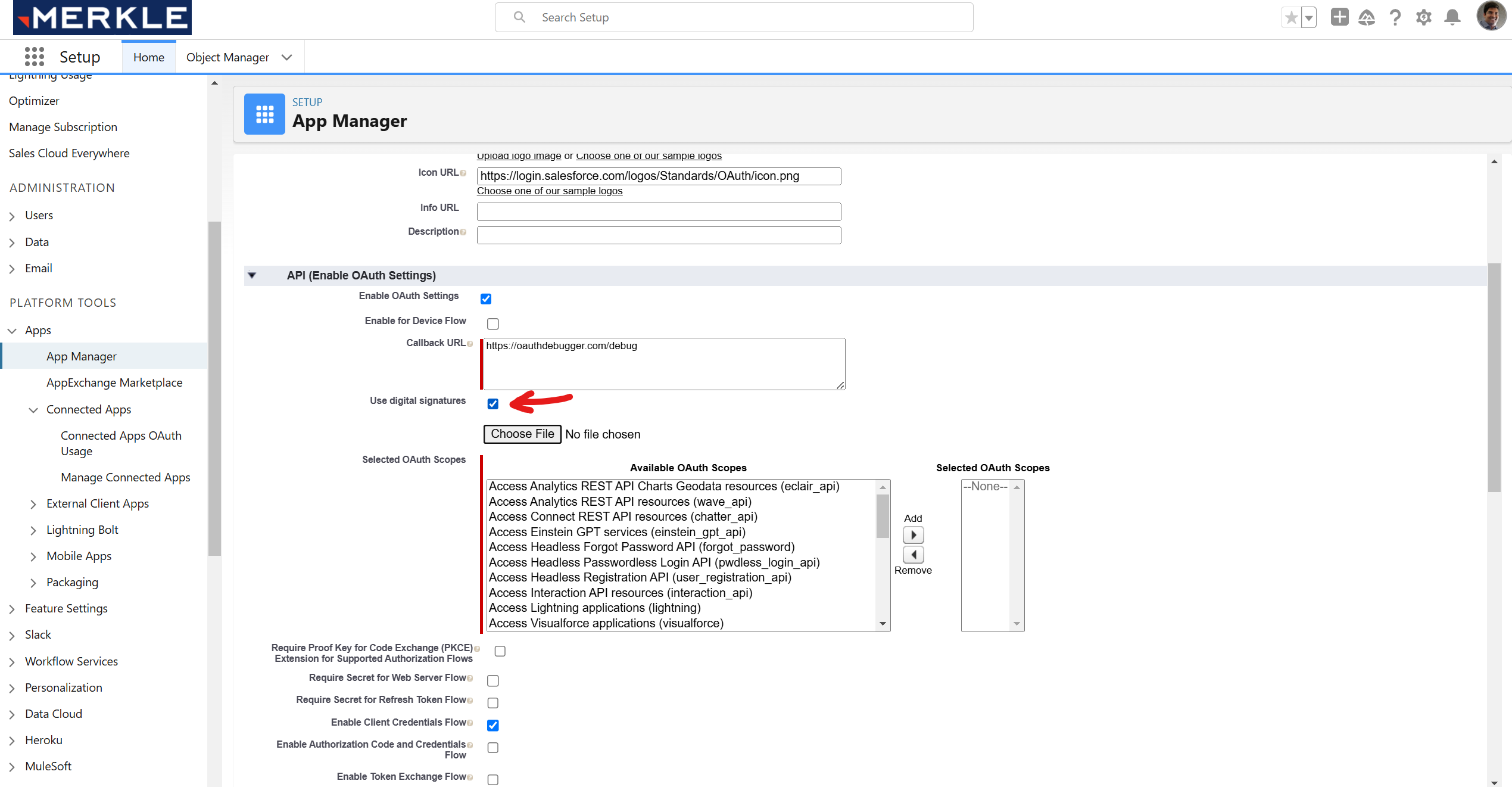
Task: Open Manage Subscription sidebar link
Action: [63, 127]
